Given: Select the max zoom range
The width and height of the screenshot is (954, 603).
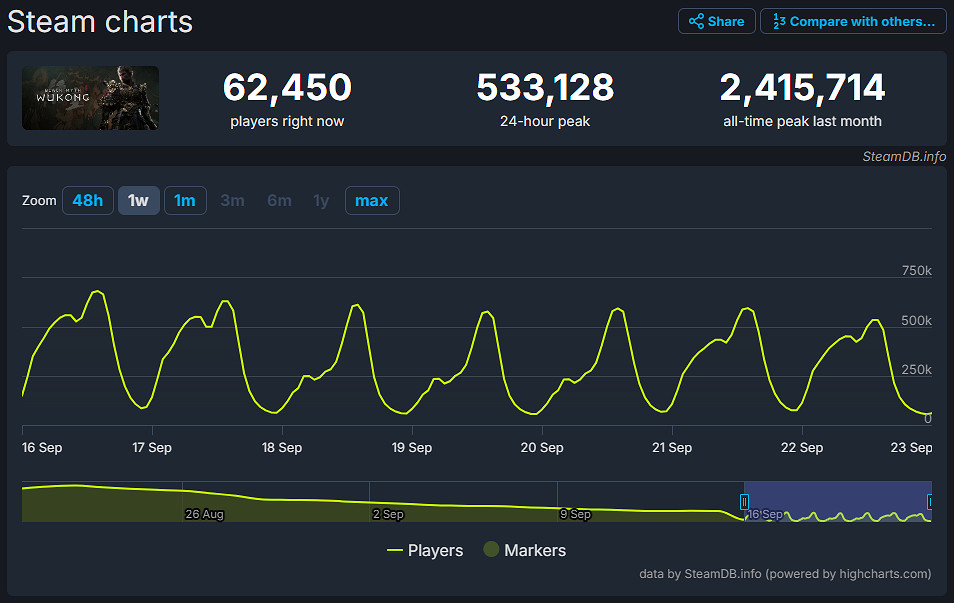Looking at the screenshot, I should [371, 200].
